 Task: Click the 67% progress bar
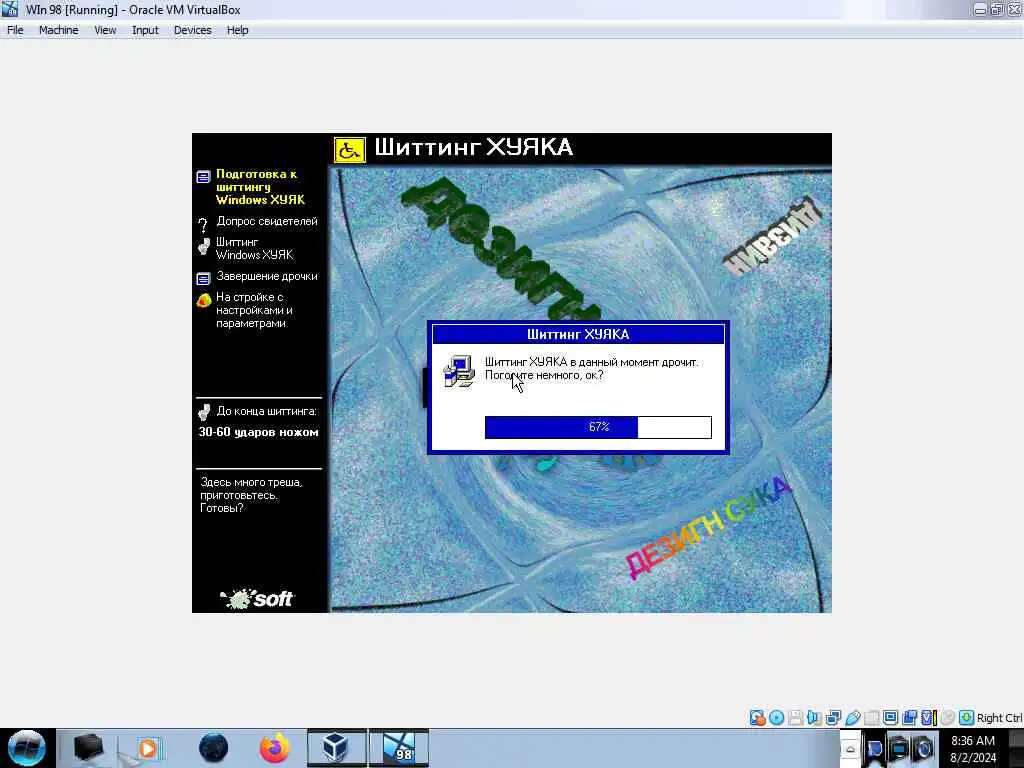pos(598,427)
